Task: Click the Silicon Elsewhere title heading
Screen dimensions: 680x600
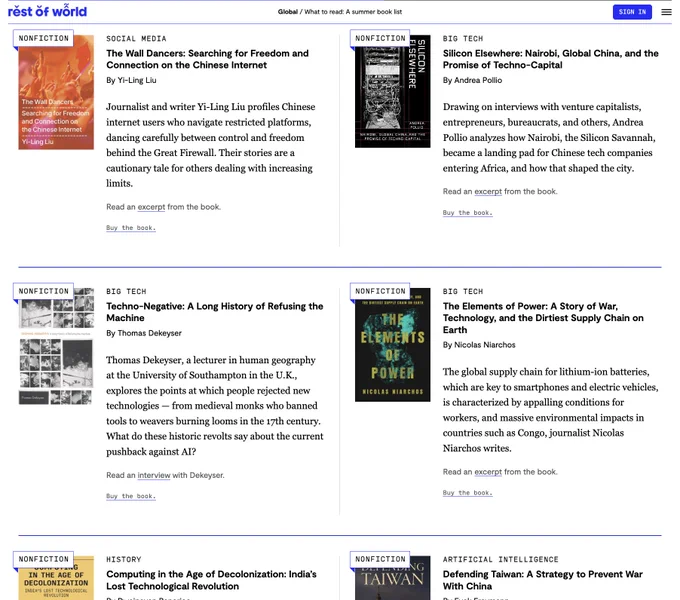Action: point(550,59)
